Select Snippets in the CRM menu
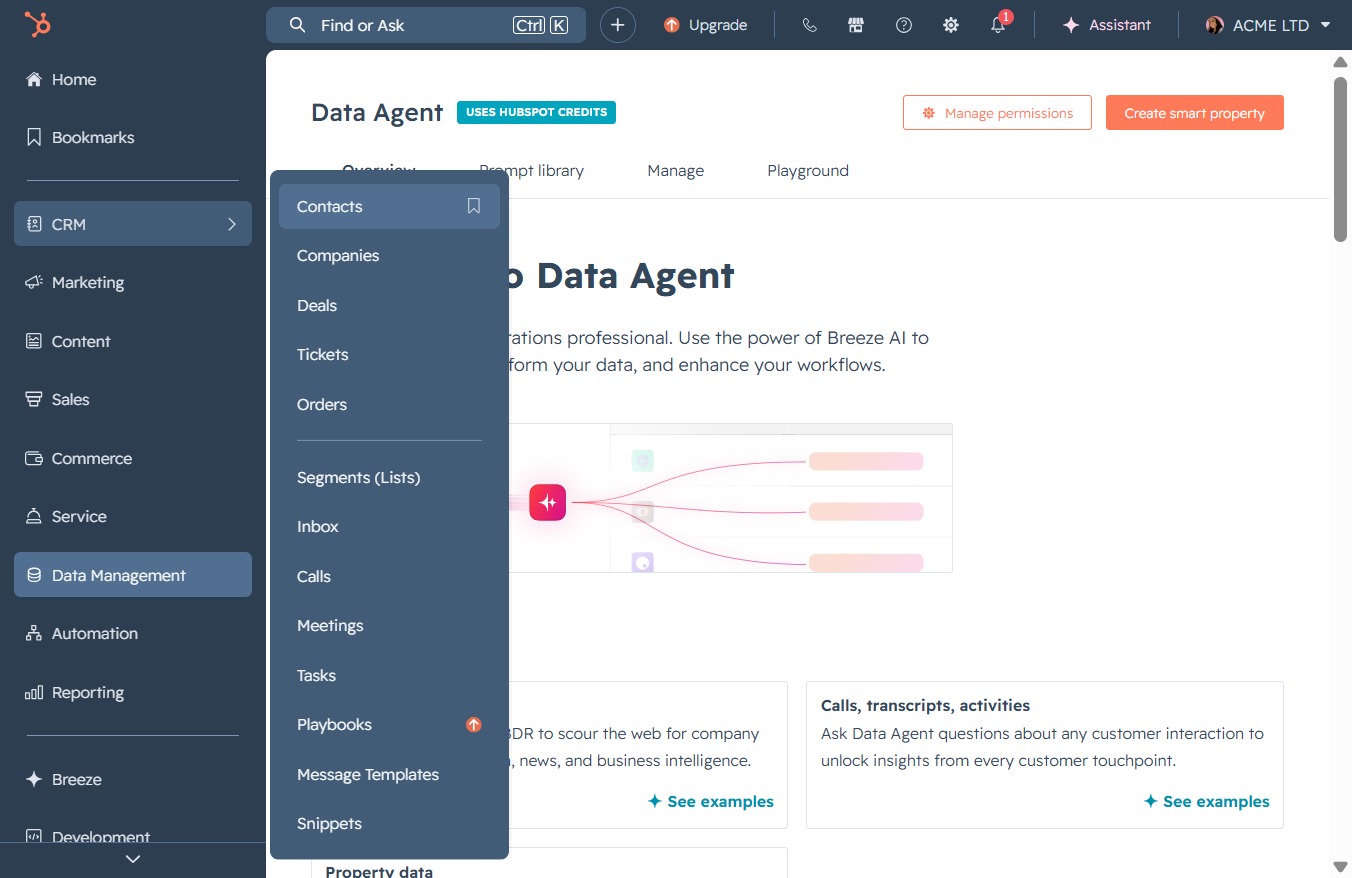 [x=389, y=823]
